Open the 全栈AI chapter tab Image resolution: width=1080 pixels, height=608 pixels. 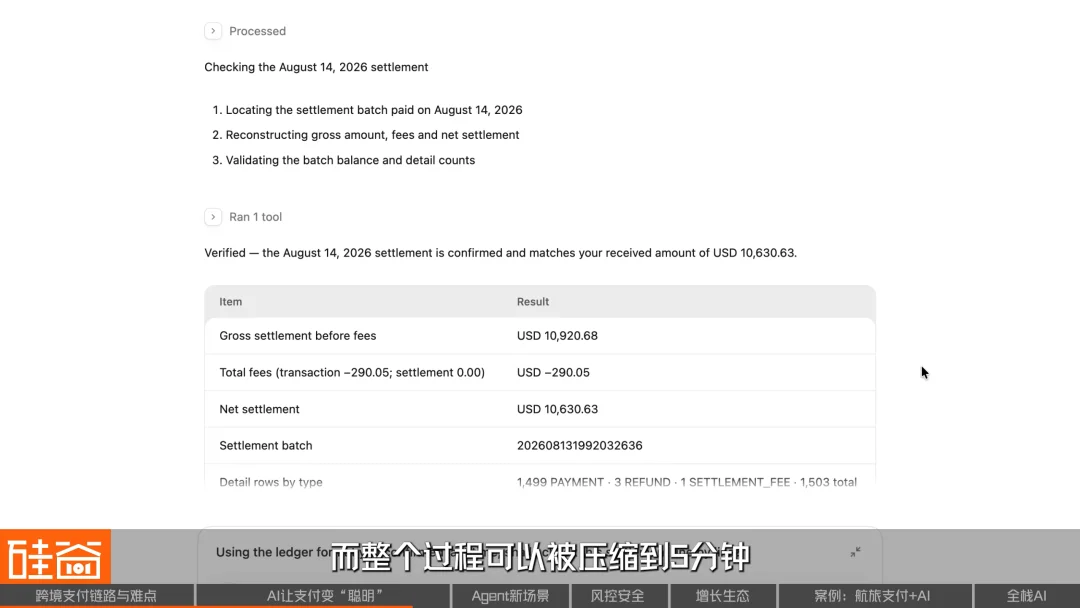click(x=1026, y=596)
